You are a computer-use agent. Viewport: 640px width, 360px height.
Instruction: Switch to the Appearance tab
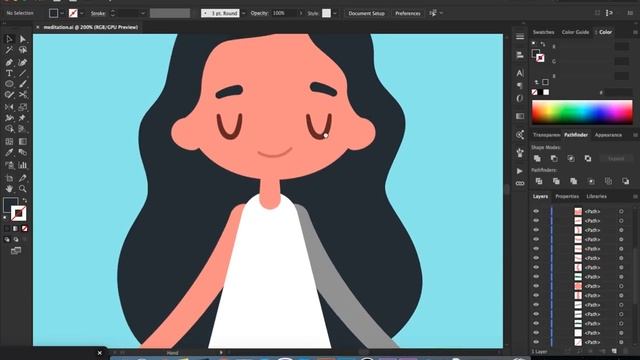pos(608,135)
